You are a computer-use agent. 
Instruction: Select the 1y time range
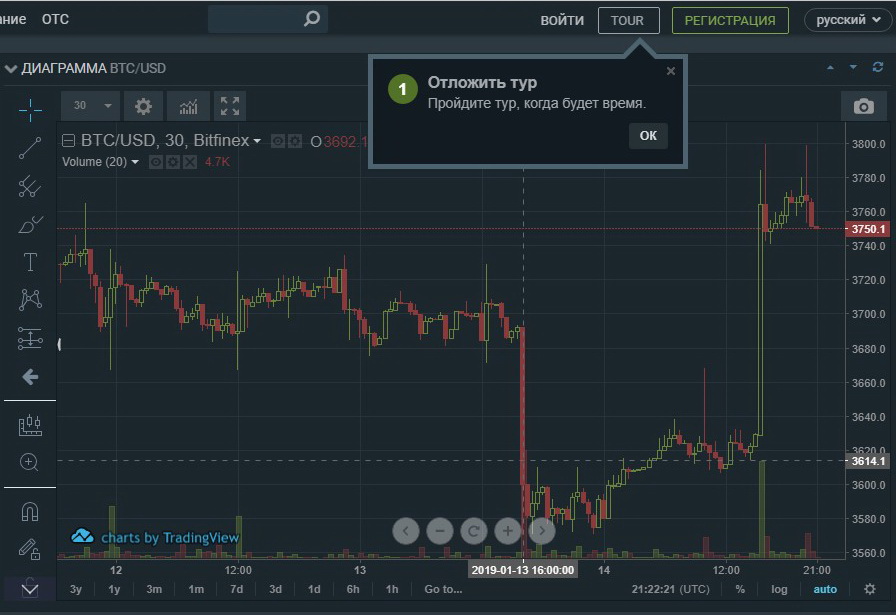click(114, 589)
